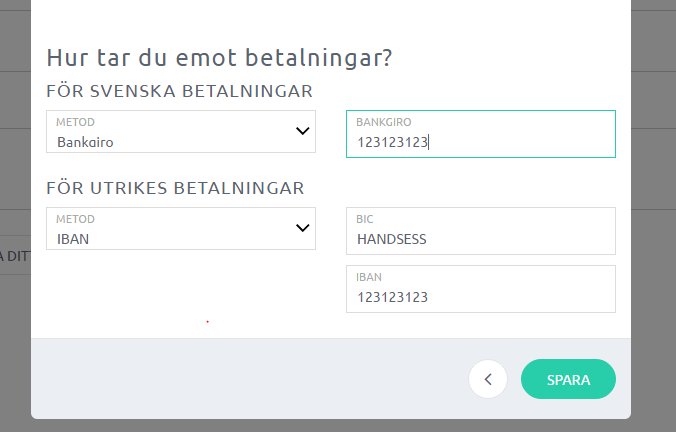The image size is (676, 432).
Task: Click the small IBAN label above the number
Action: click(369, 277)
